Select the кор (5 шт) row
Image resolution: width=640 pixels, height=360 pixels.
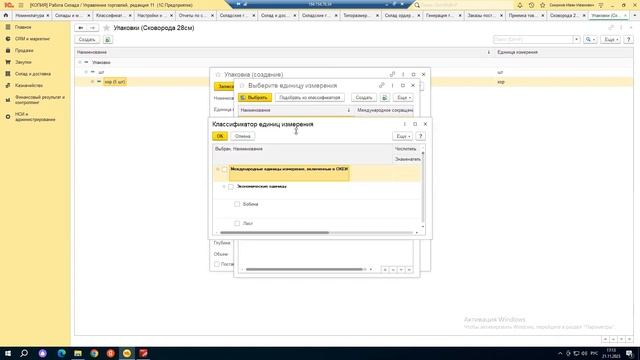353,82
